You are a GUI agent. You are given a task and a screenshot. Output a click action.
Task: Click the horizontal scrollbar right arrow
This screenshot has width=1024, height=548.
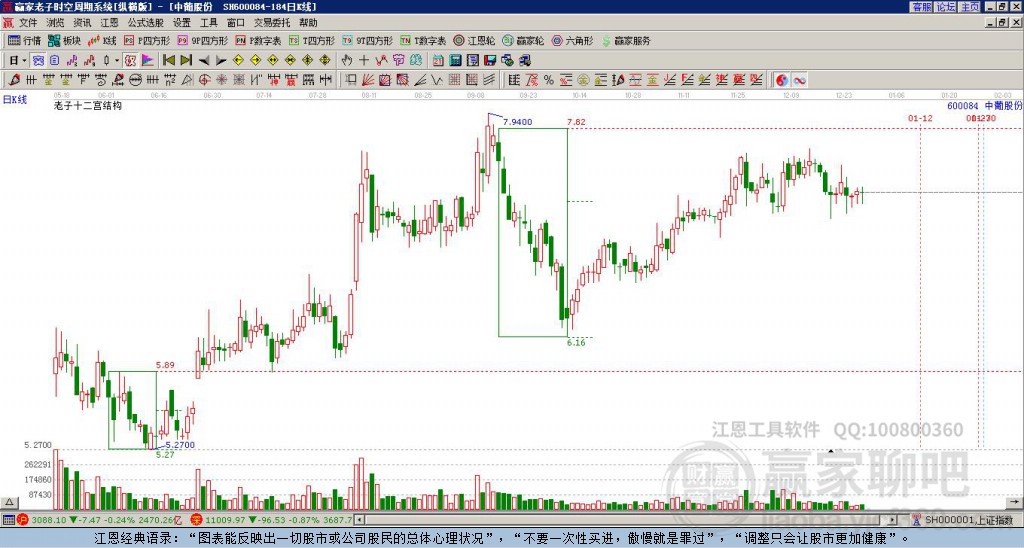[892, 520]
